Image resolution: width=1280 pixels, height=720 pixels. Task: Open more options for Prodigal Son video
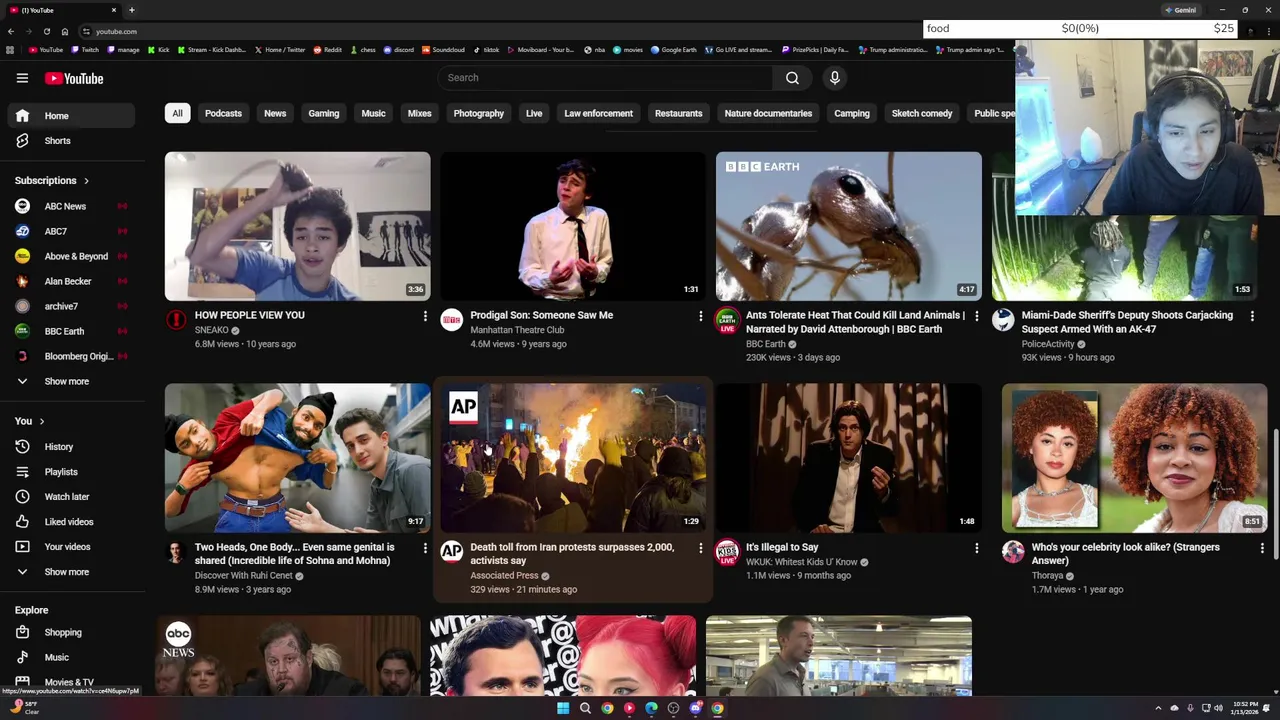(x=700, y=316)
